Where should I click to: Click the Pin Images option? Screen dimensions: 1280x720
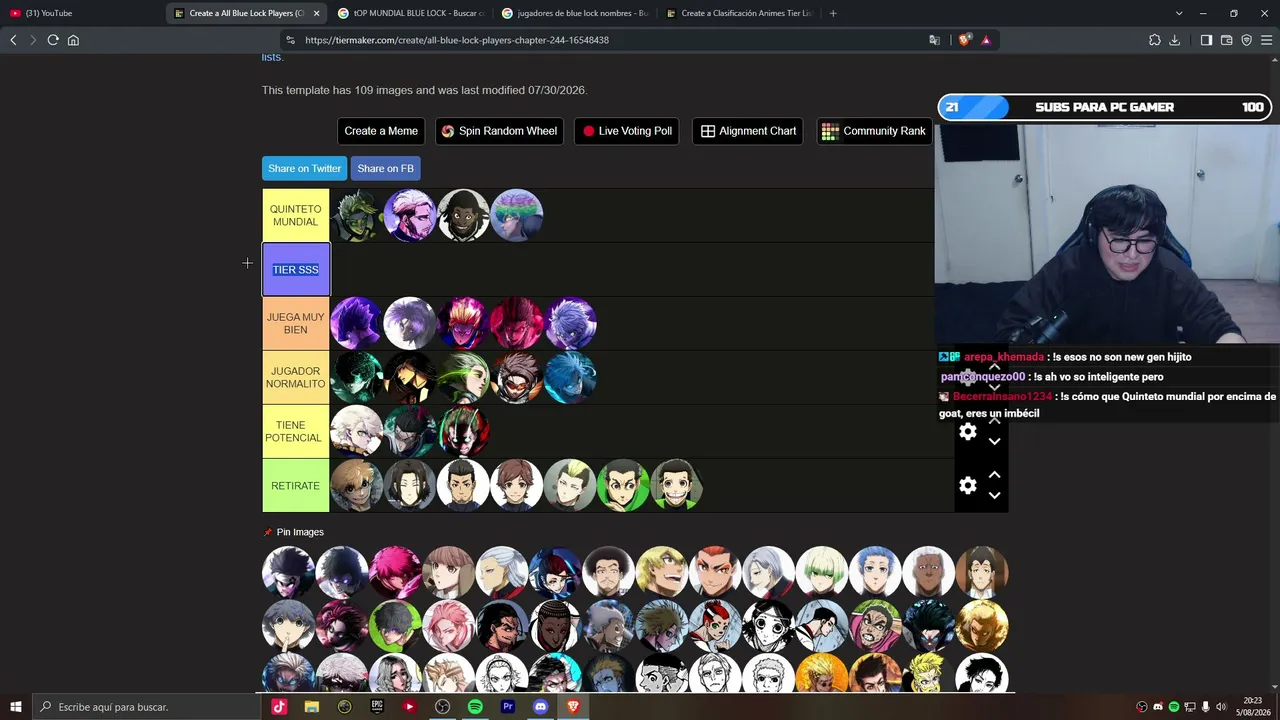pyautogui.click(x=293, y=532)
